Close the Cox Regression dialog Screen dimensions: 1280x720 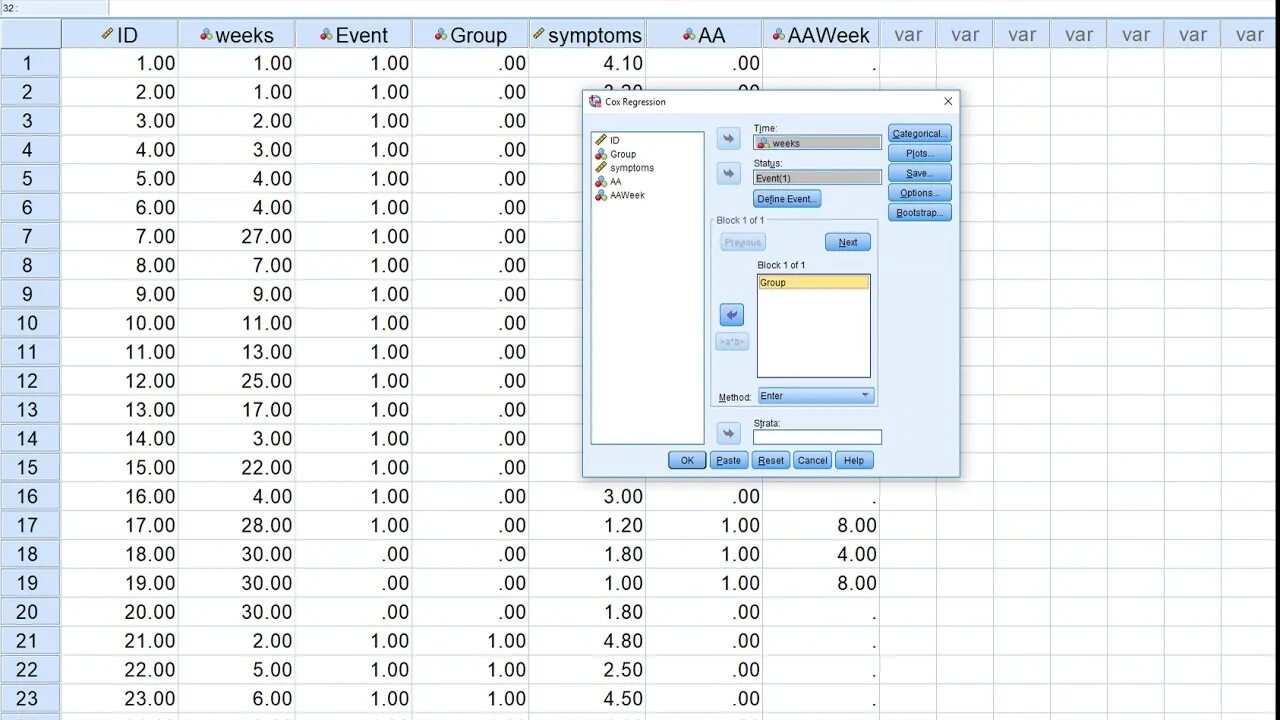[948, 101]
